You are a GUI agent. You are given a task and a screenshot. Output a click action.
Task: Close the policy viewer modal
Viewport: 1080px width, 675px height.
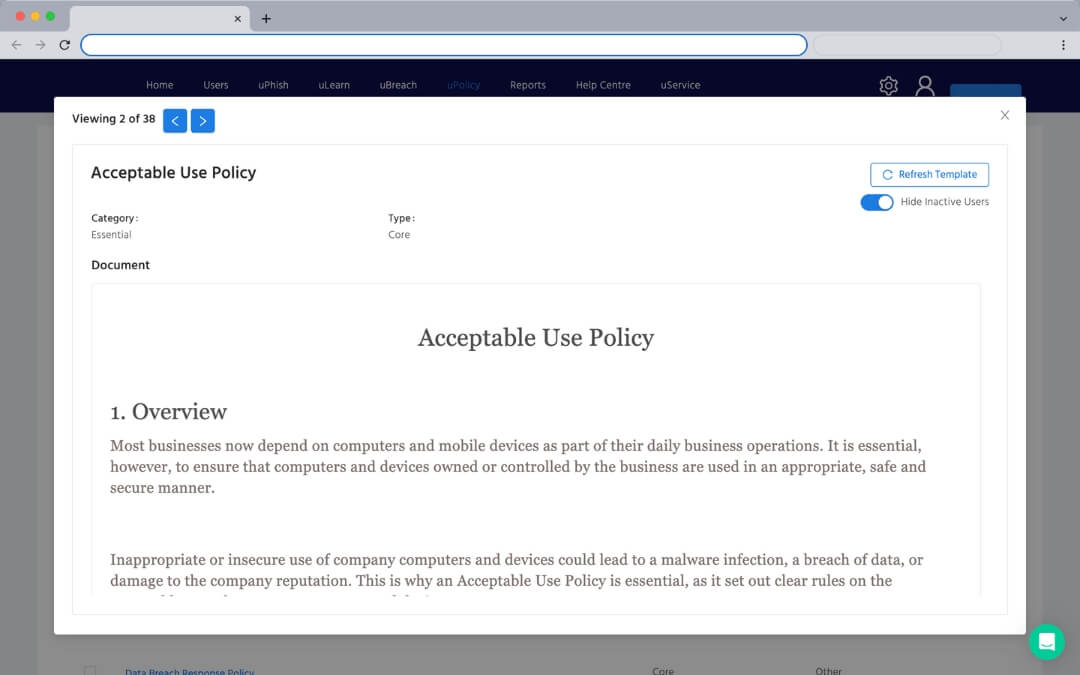(1005, 115)
